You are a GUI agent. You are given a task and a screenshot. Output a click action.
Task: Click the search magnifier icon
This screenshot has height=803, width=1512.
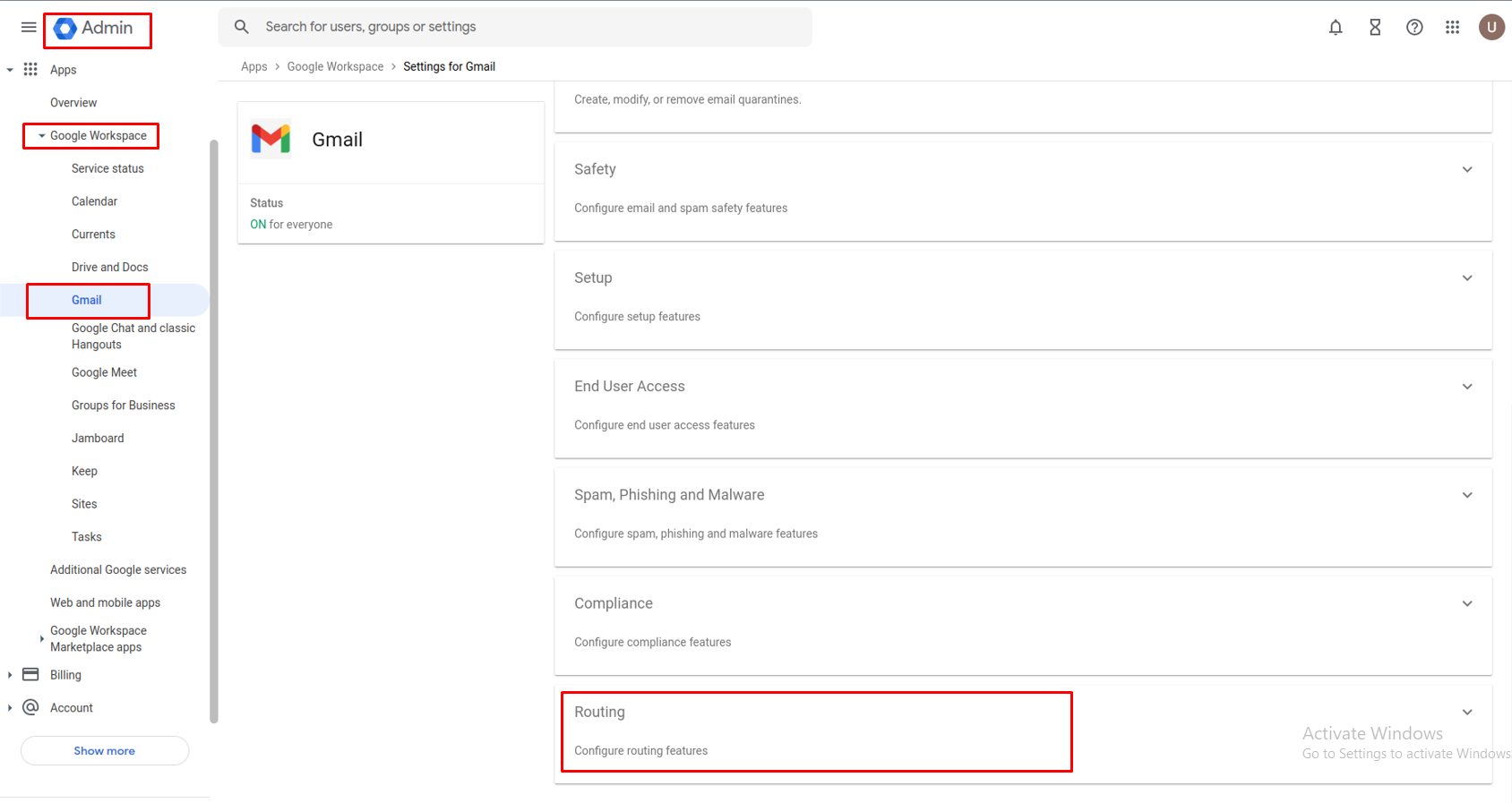click(x=242, y=27)
